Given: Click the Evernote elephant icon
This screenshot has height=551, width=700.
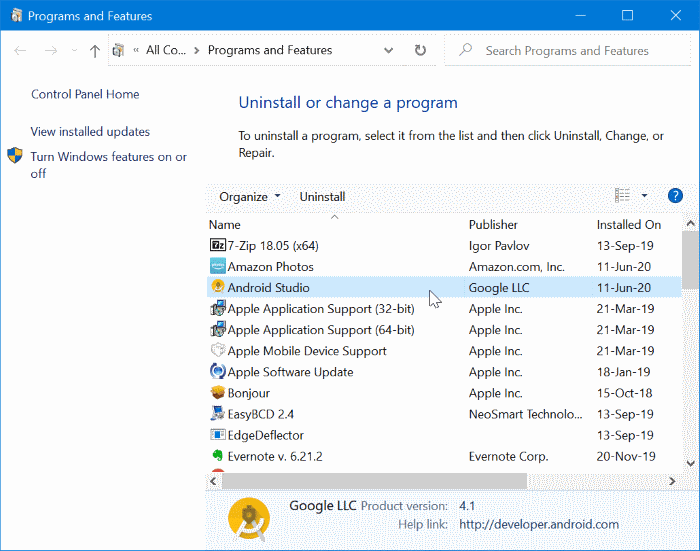Looking at the screenshot, I should pyautogui.click(x=217, y=455).
